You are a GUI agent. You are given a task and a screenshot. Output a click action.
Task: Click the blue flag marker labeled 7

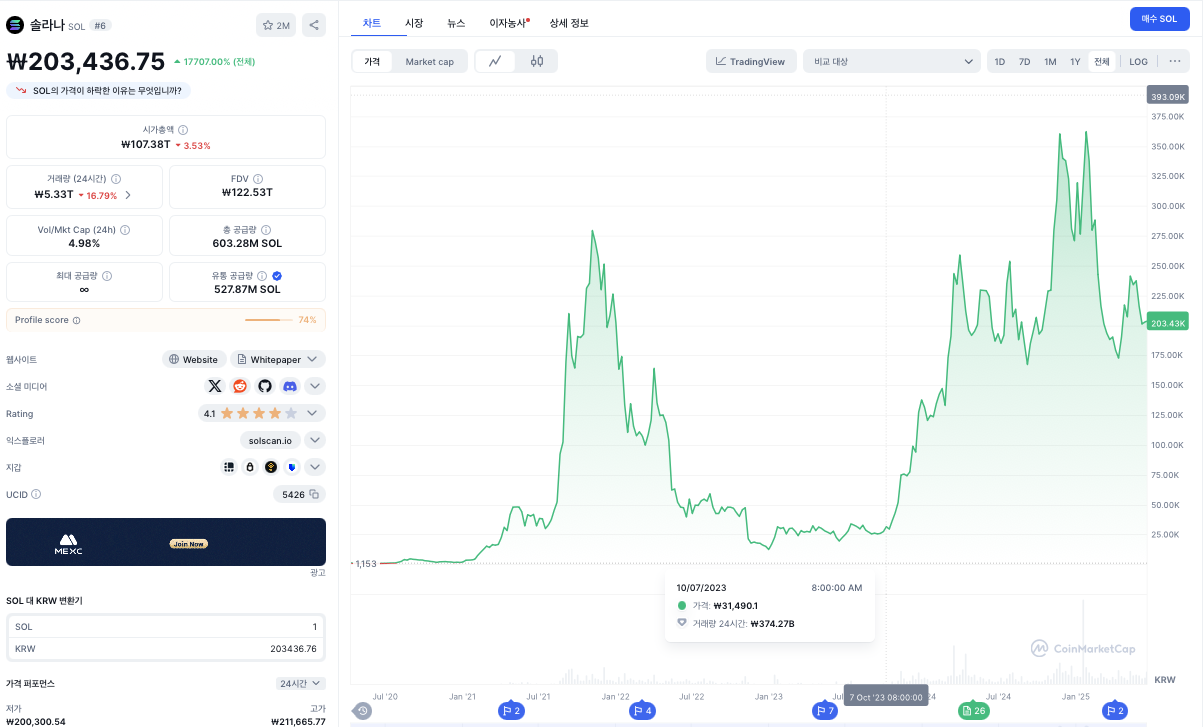825,711
